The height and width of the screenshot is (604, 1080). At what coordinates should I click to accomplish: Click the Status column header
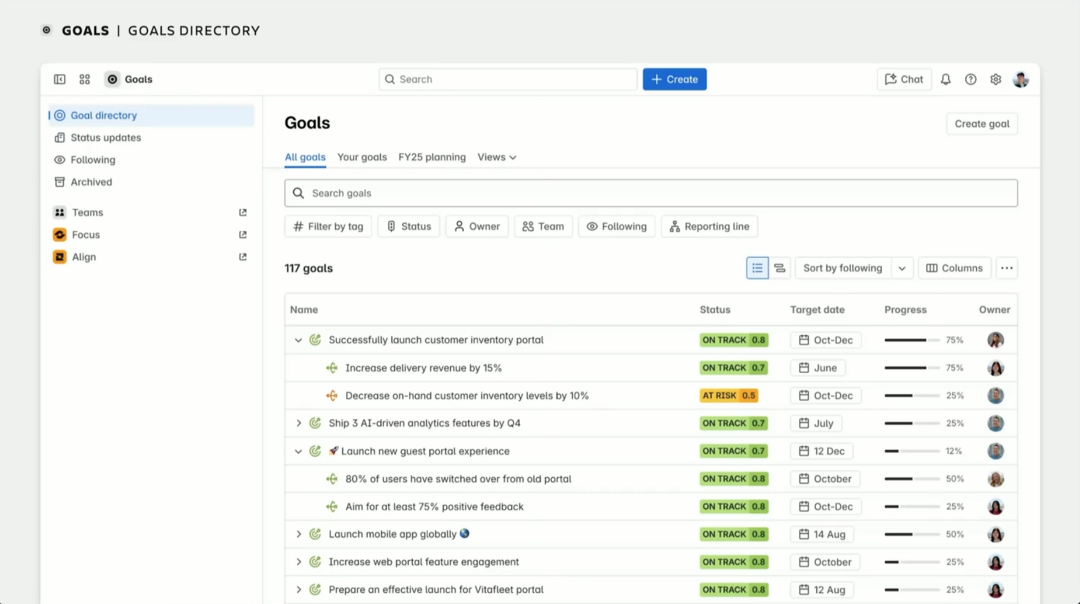pos(715,310)
